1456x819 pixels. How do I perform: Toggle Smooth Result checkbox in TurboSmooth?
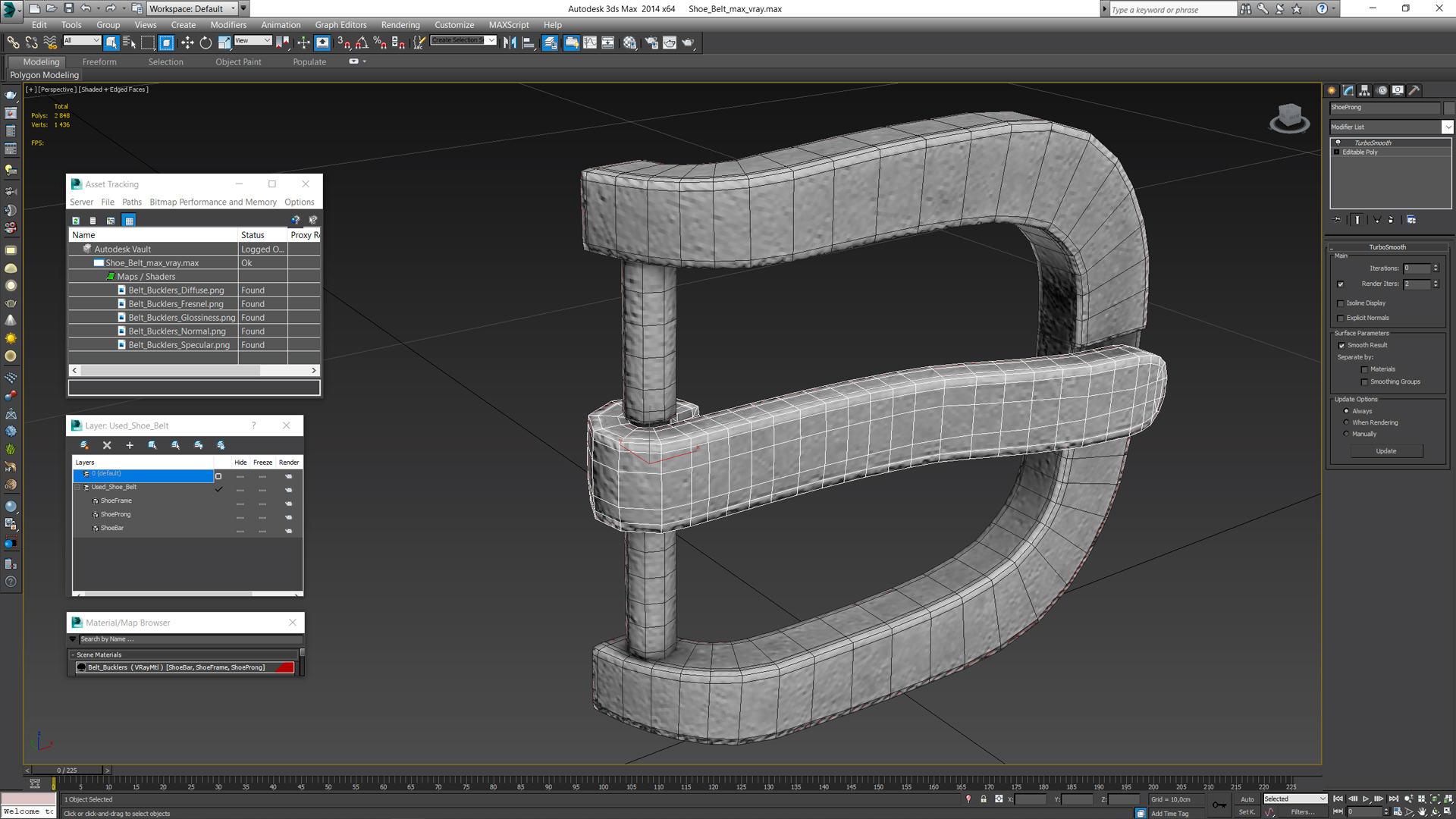1342,345
